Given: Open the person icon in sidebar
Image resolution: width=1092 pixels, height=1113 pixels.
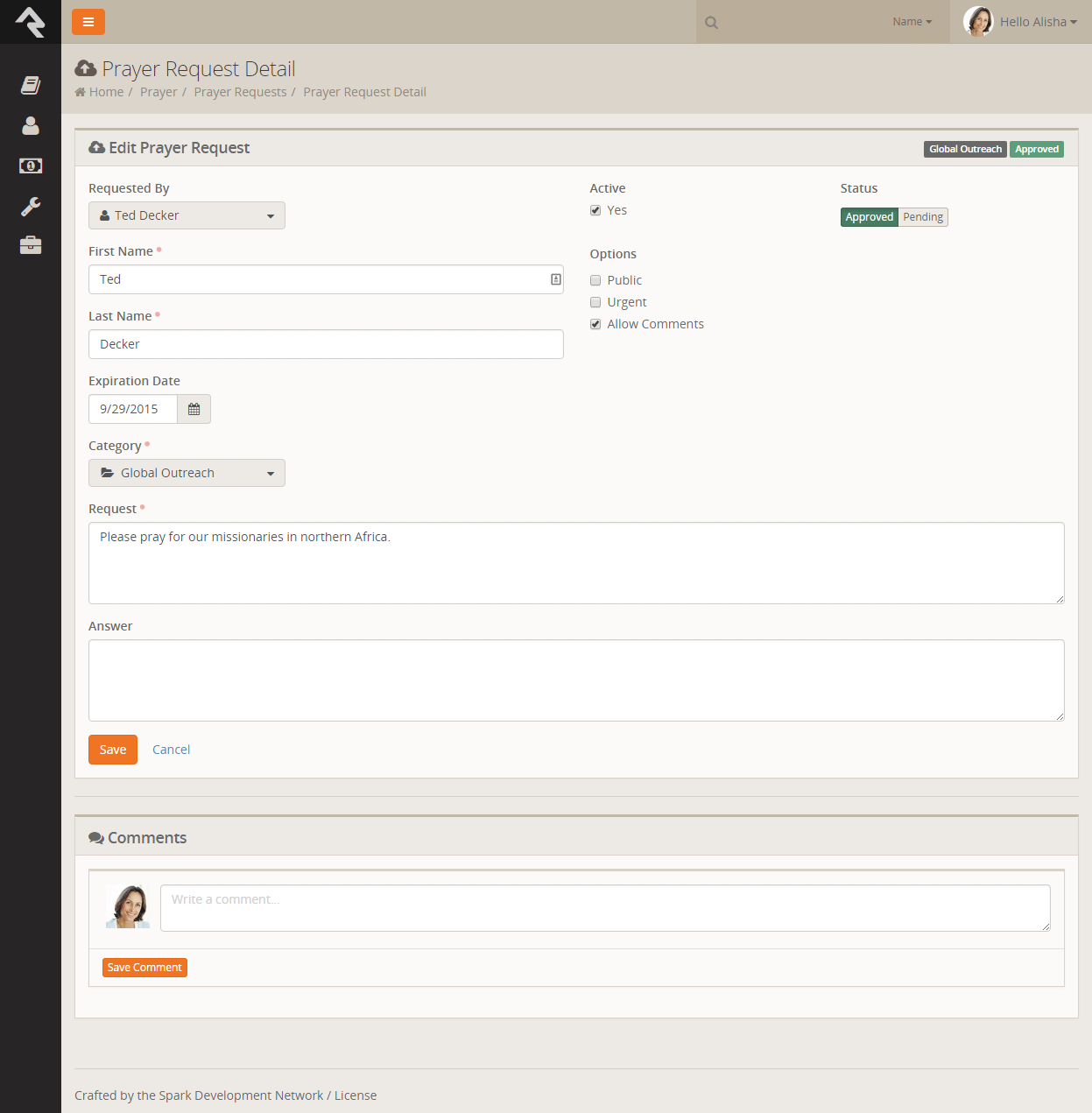Looking at the screenshot, I should coord(31,126).
